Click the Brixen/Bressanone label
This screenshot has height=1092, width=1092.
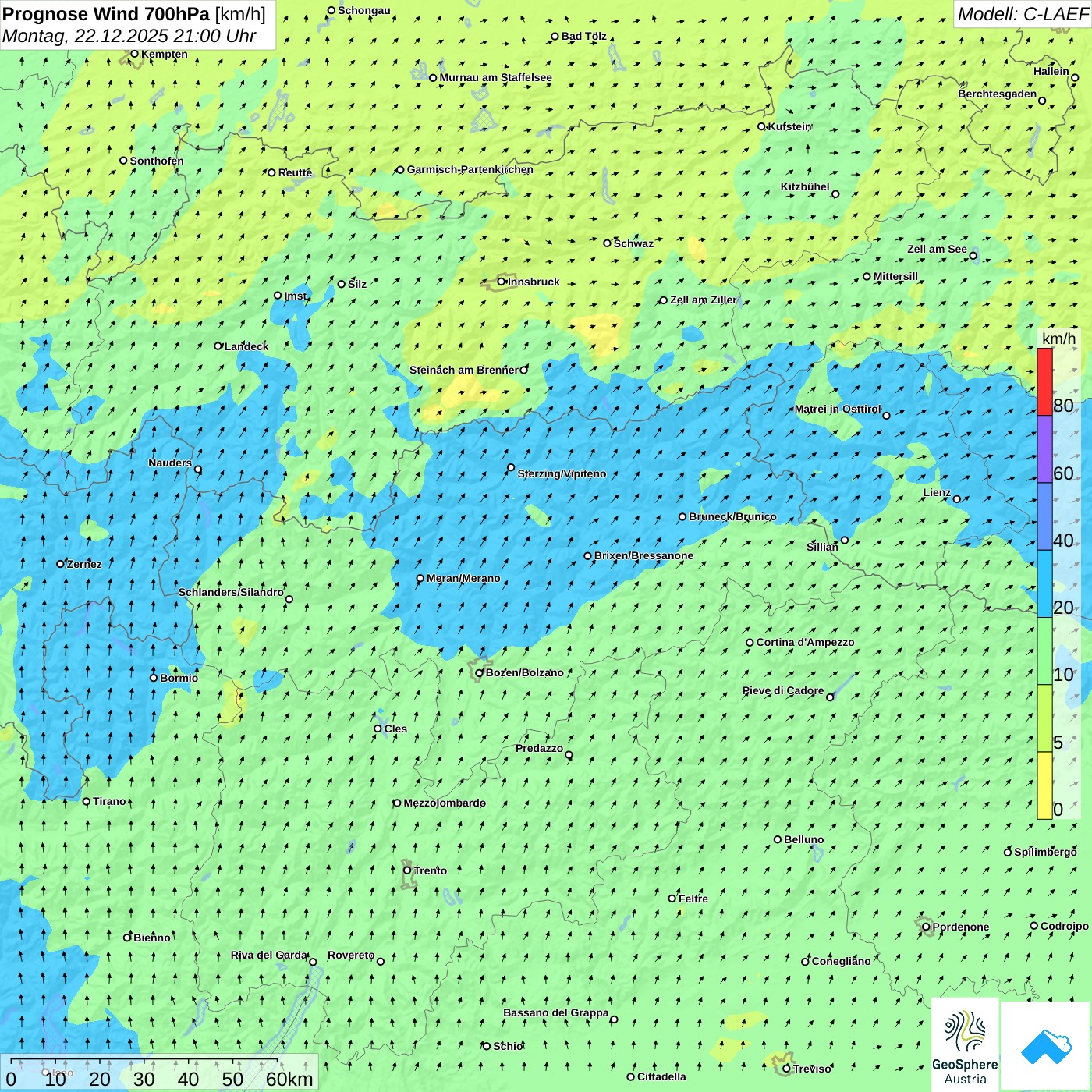[643, 555]
